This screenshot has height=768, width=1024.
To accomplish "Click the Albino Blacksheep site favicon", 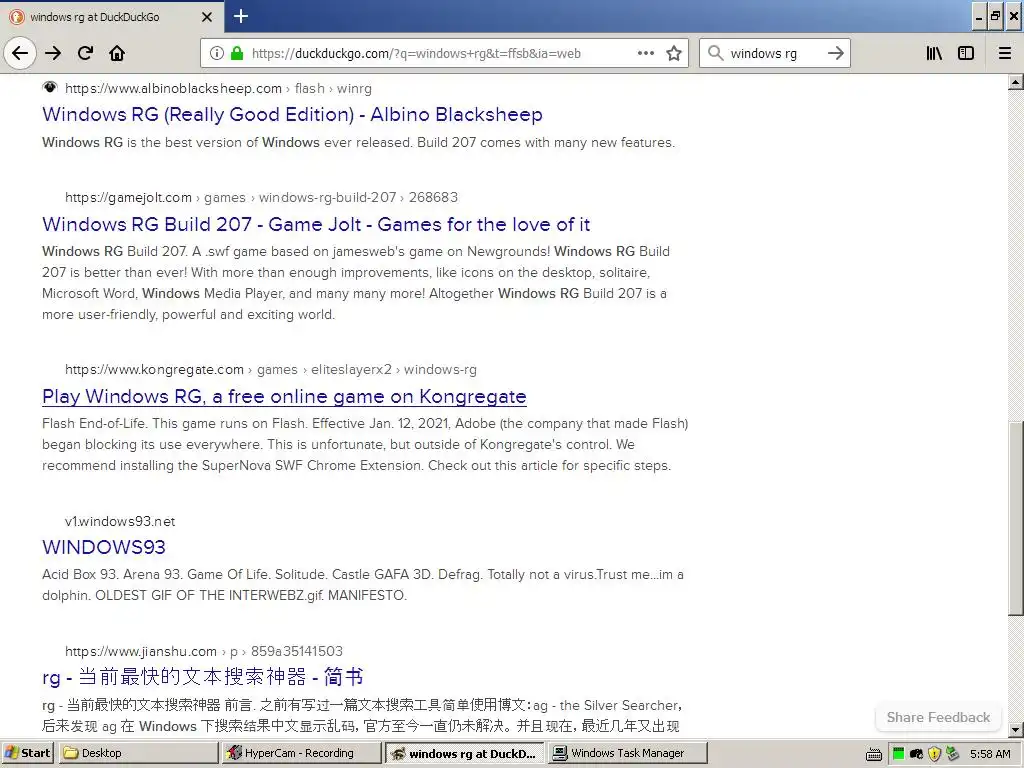I will (50, 88).
